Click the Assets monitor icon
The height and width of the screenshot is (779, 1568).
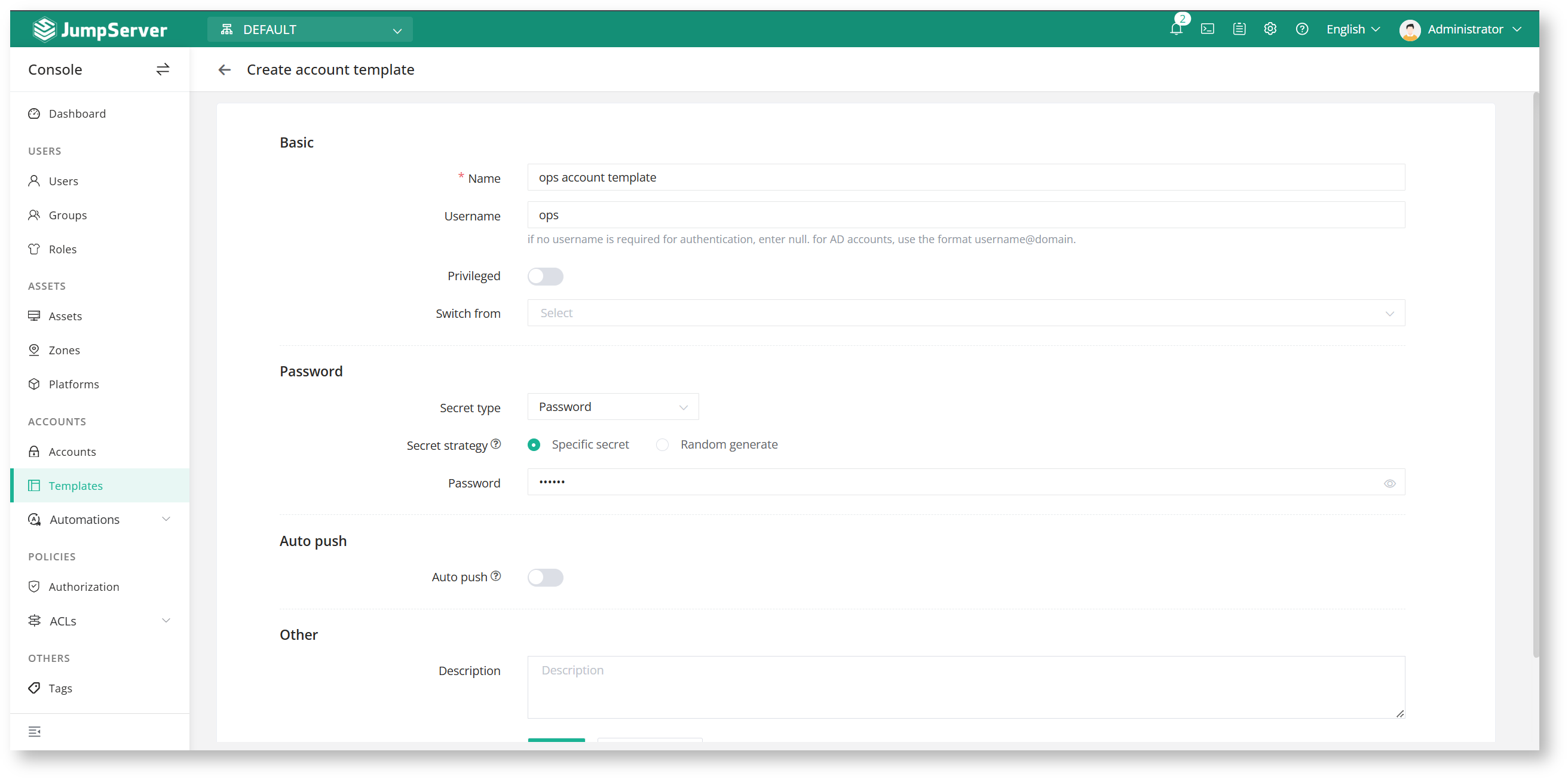coord(34,316)
